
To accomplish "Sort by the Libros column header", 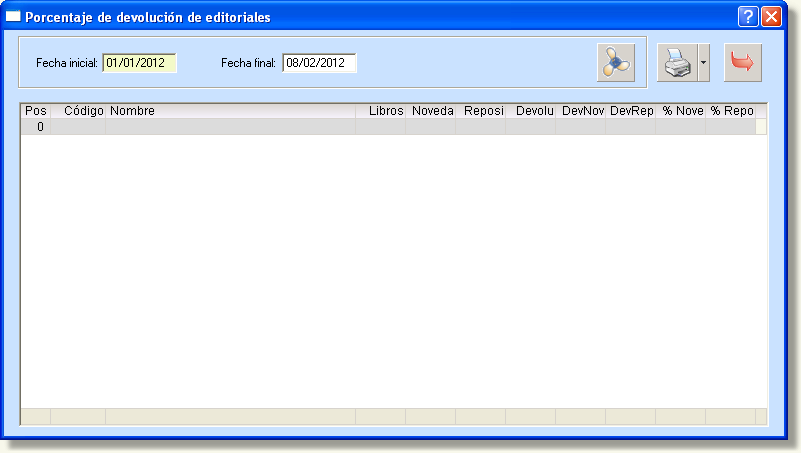I will [x=381, y=111].
